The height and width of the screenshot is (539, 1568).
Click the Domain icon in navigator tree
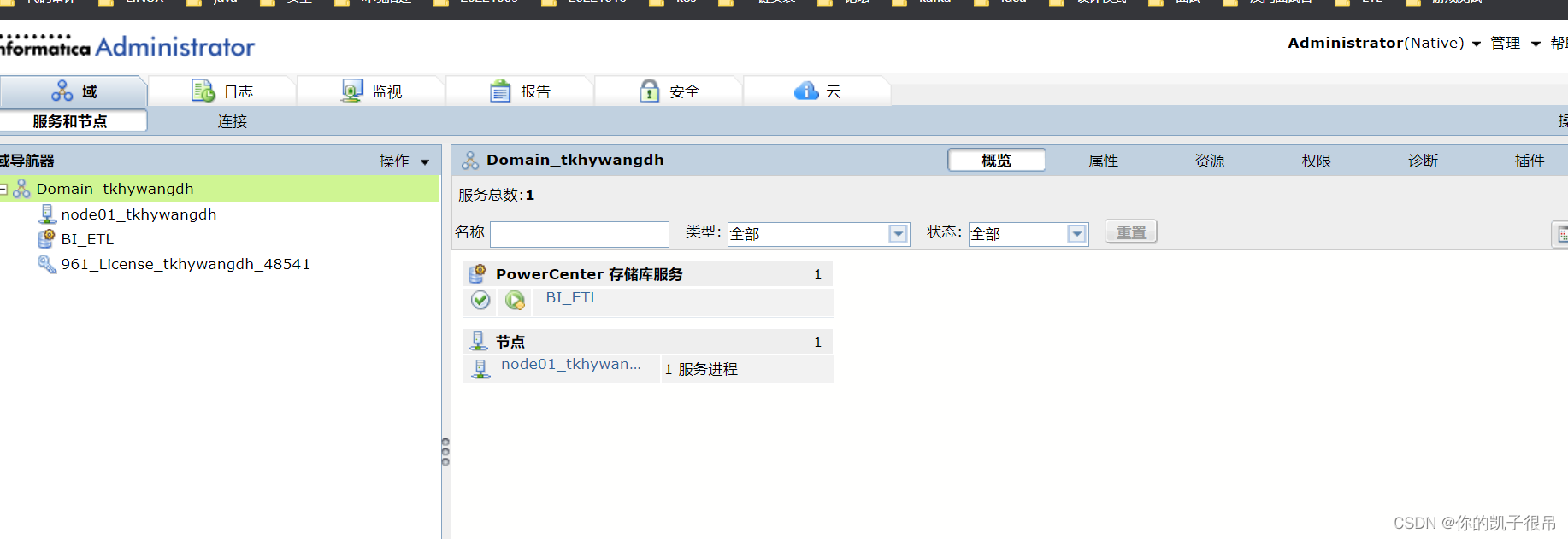click(x=21, y=189)
